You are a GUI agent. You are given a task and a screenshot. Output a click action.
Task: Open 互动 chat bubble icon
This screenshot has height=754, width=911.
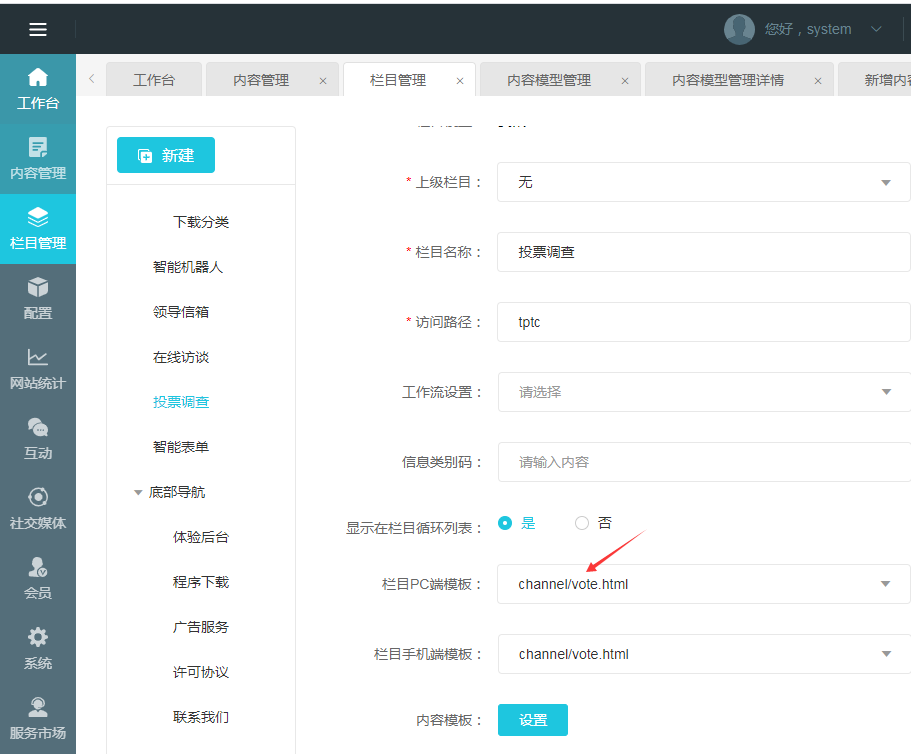tap(38, 439)
